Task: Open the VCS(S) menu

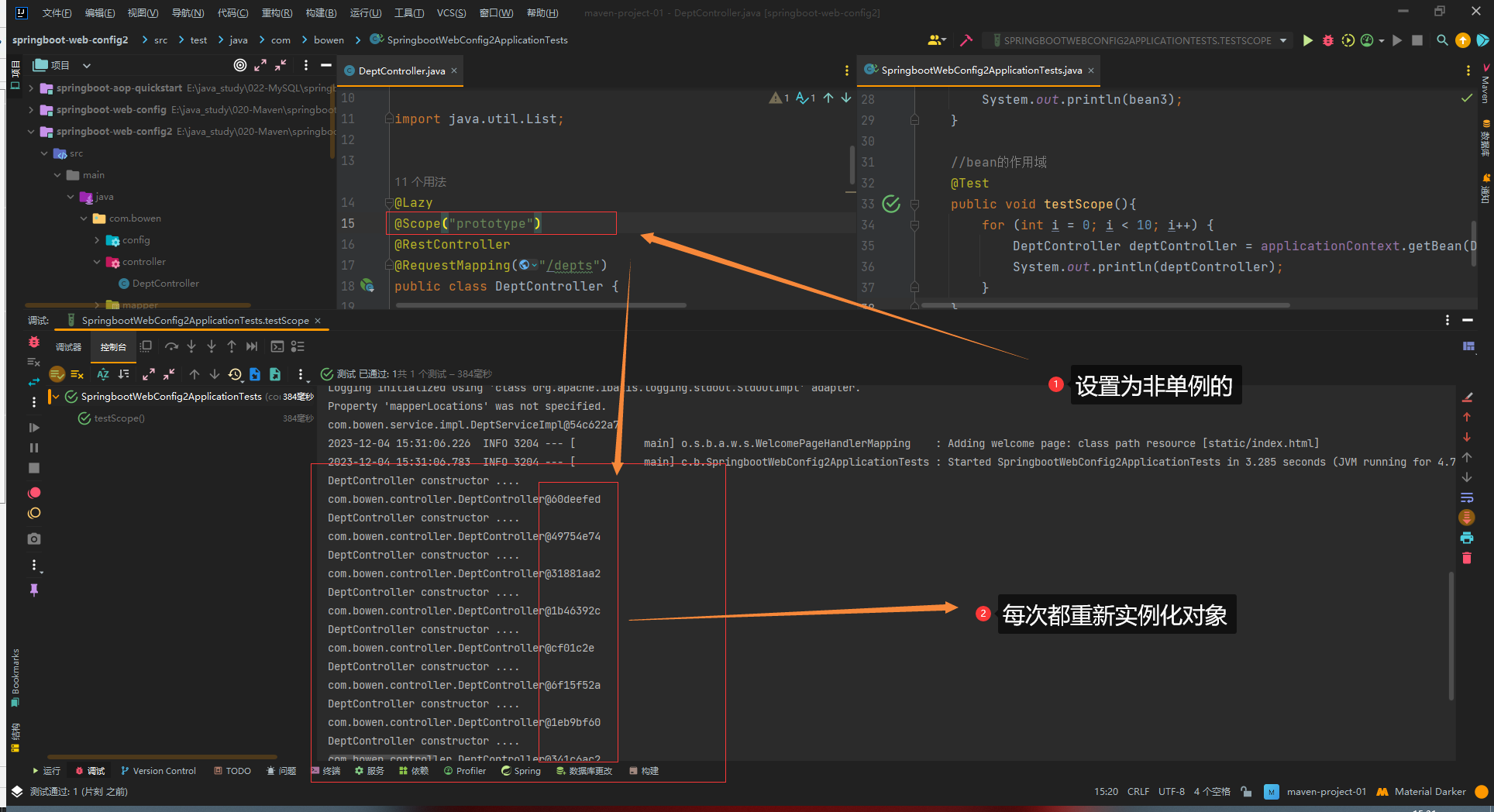Action: [x=451, y=13]
